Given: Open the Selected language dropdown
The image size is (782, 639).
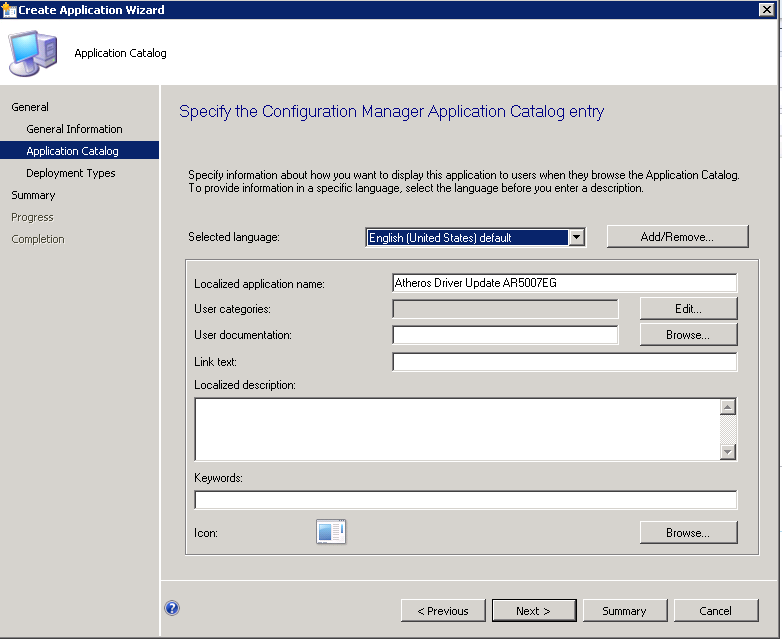Looking at the screenshot, I should pyautogui.click(x=575, y=237).
